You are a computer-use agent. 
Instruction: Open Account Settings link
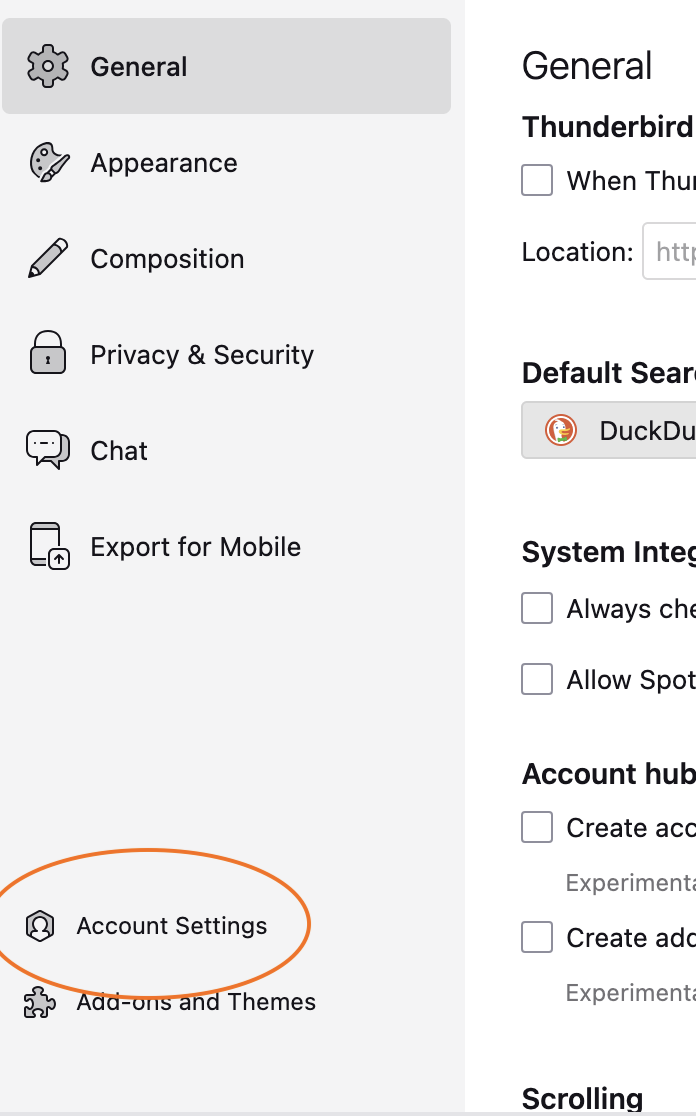[x=172, y=926]
